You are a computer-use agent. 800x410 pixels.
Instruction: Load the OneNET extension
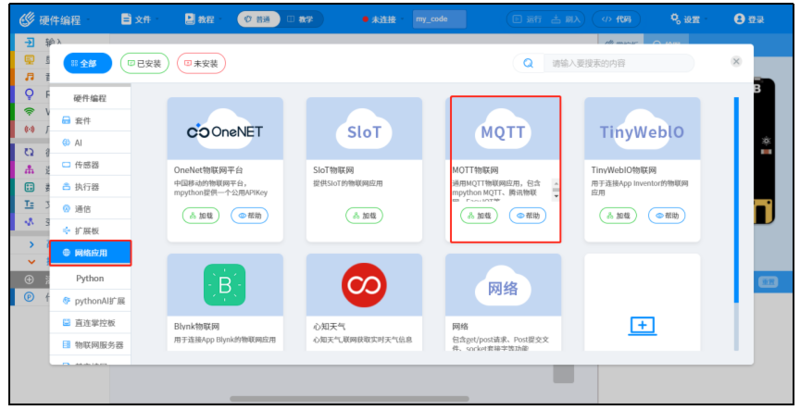pos(201,216)
